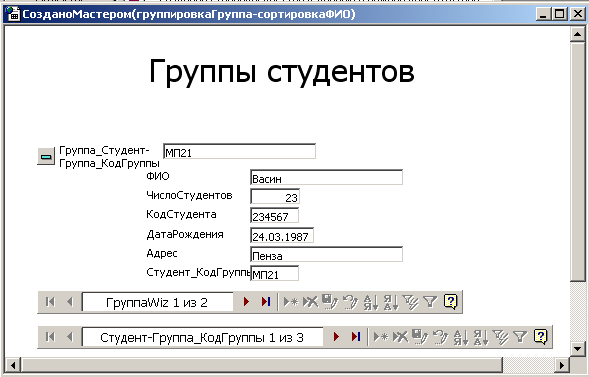Save record in ГруппаWiz navigator

(330, 302)
